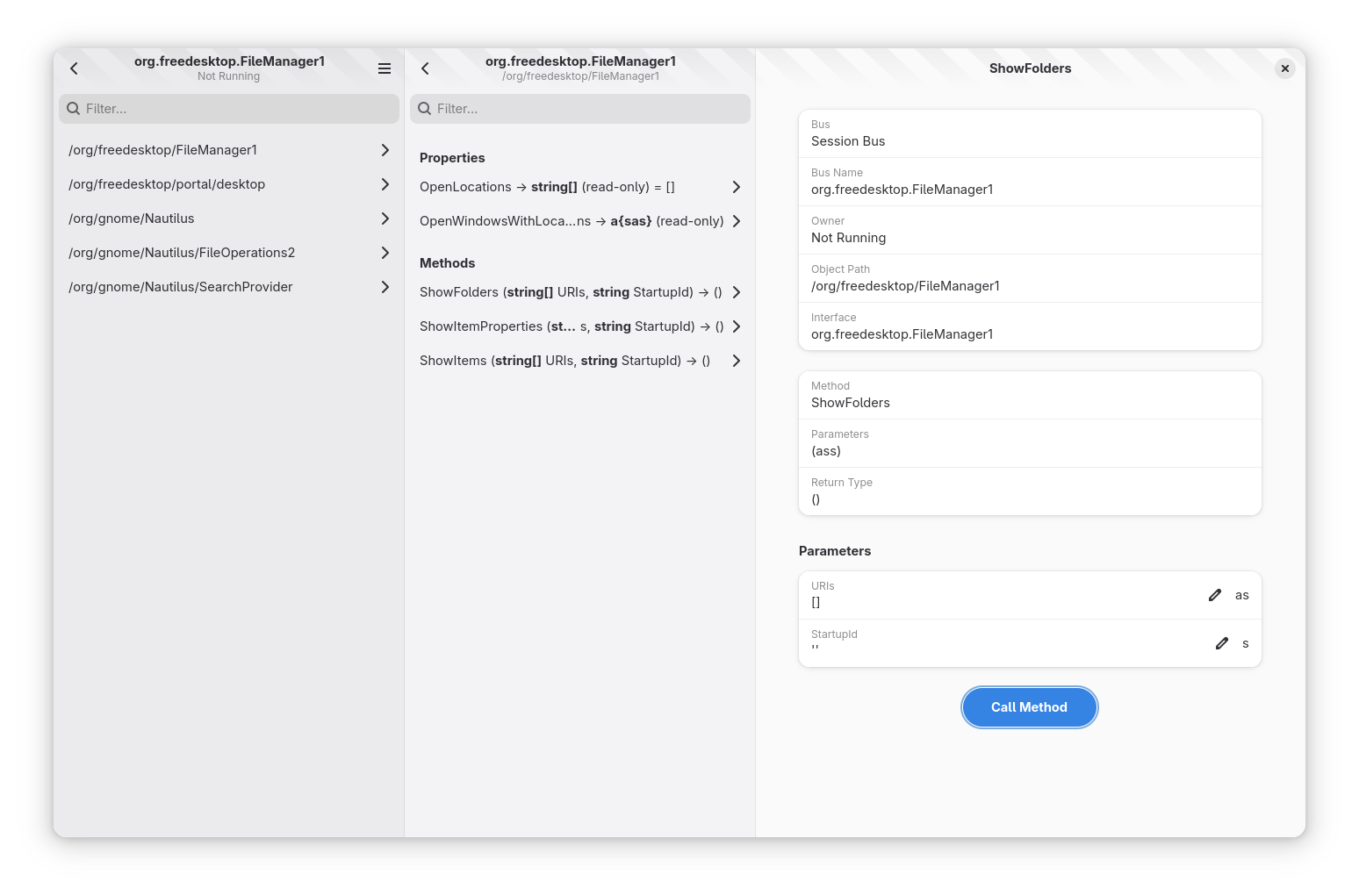Focus the middle pane Filter field
The width and height of the screenshot is (1359, 896).
588,109
